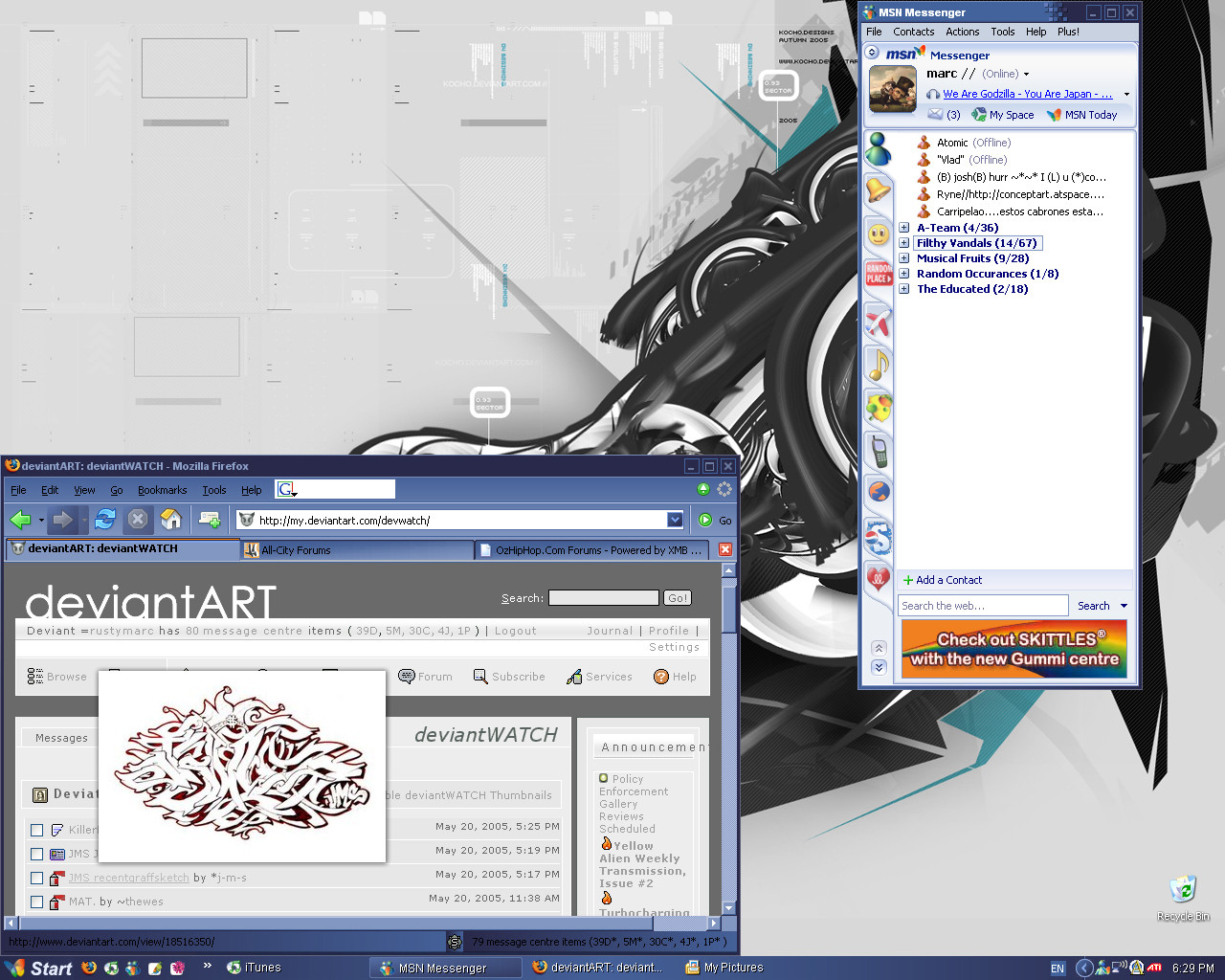Expand The Educated contact group
Screen dimensions: 1225x980
click(903, 289)
